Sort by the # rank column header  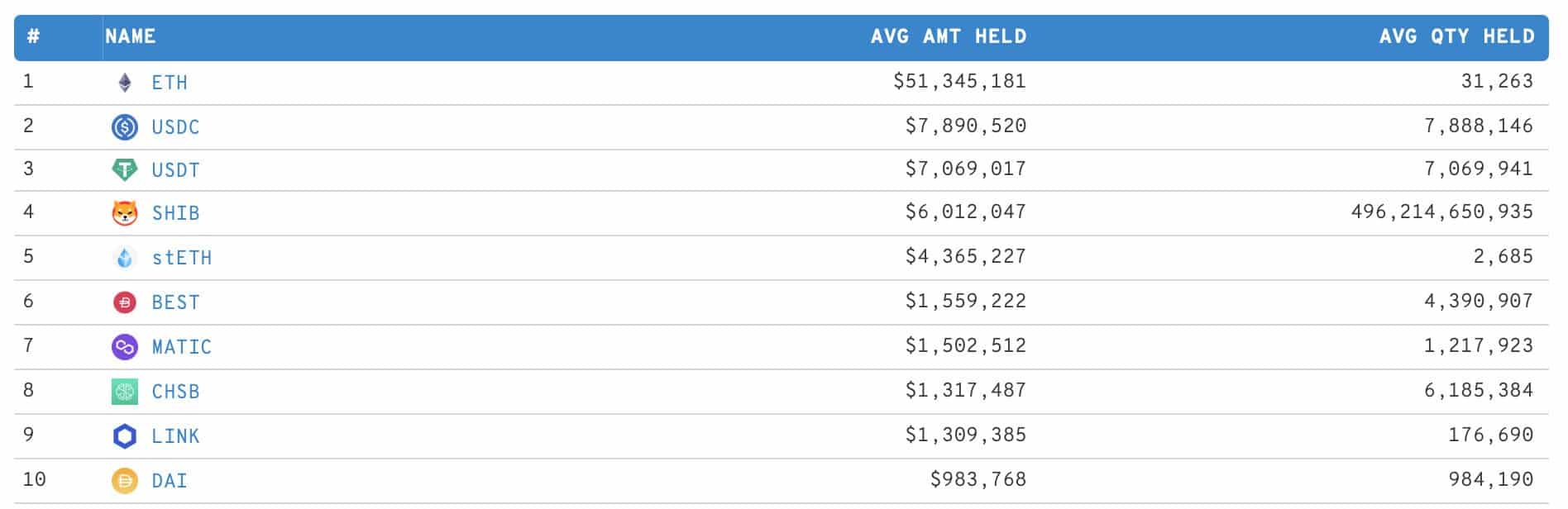pyautogui.click(x=33, y=36)
